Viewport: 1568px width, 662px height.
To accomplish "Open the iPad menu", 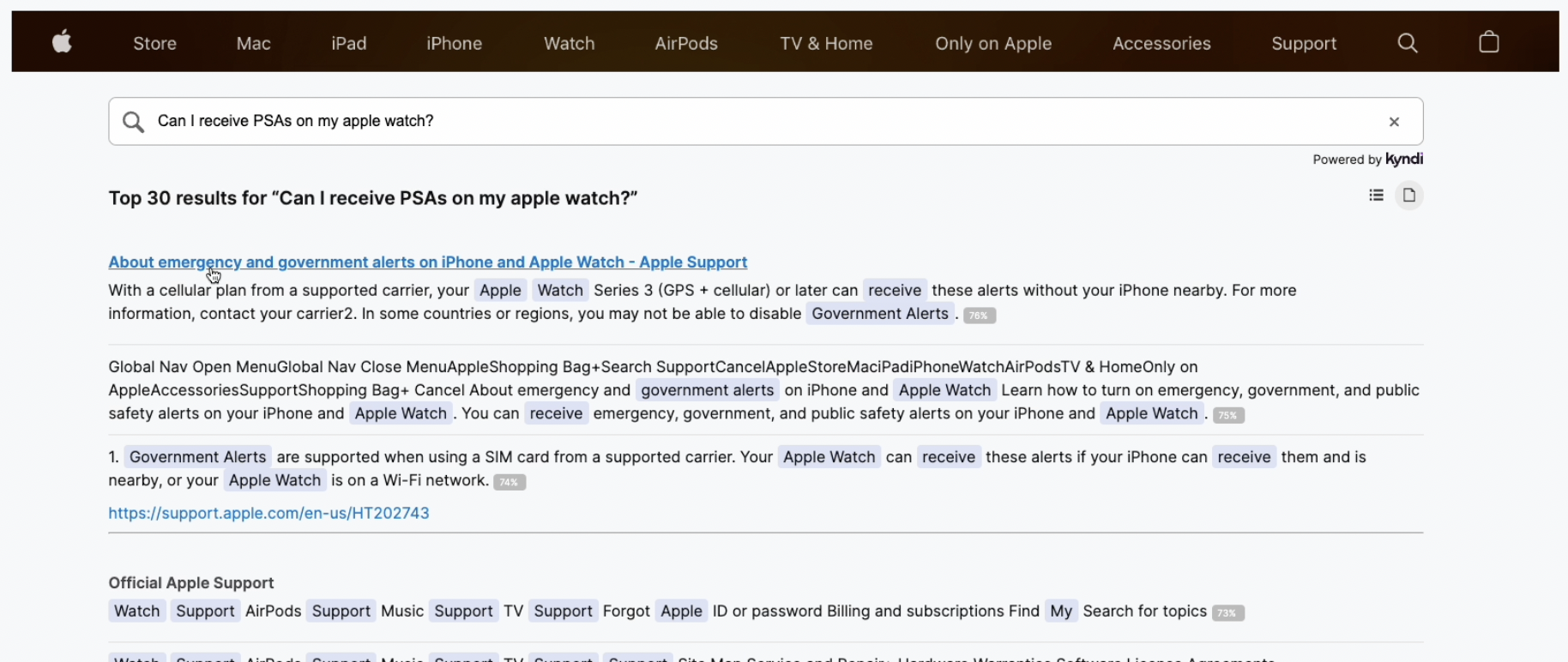I will (x=349, y=43).
